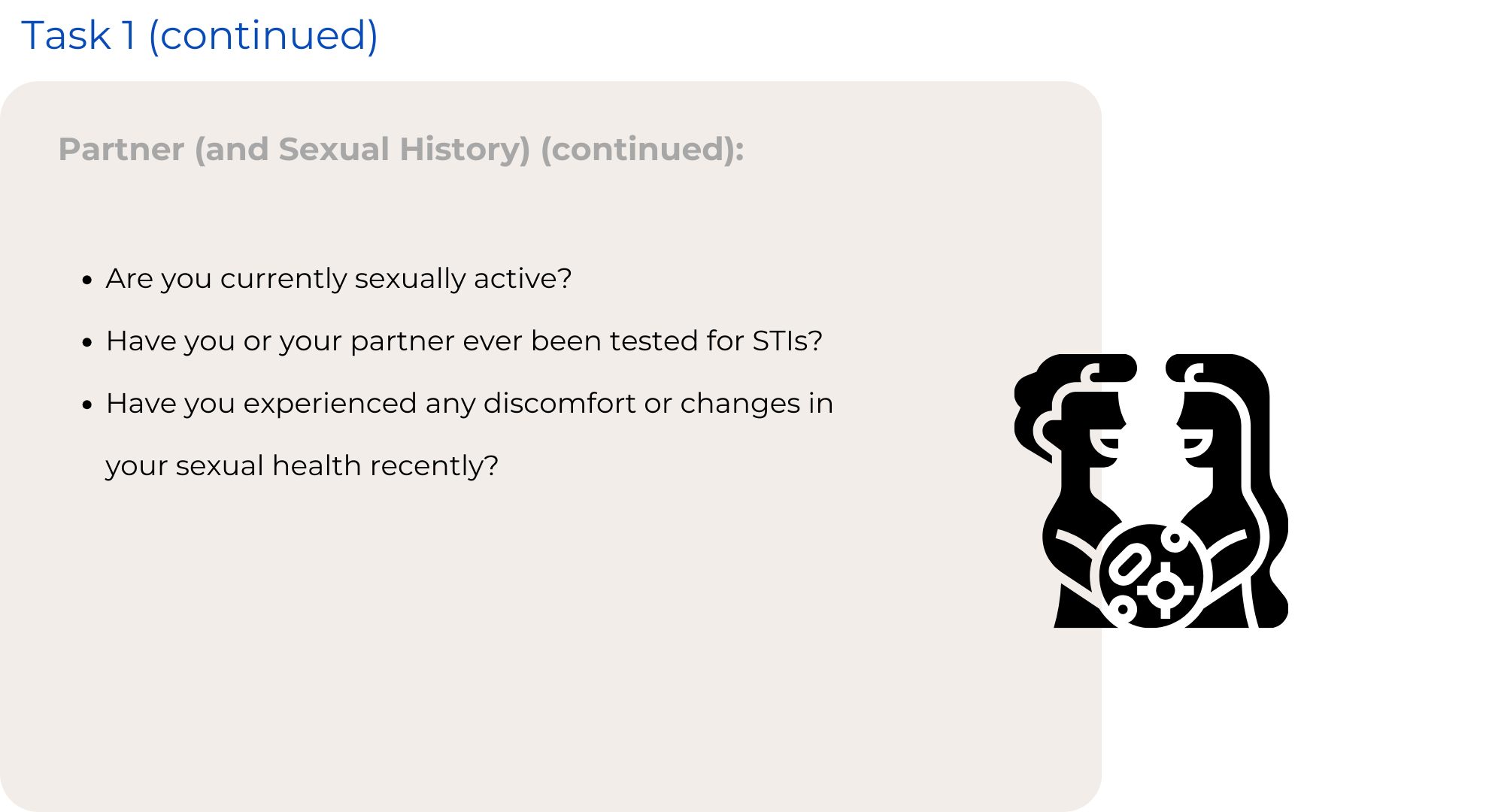Click 'Have you experienced any discomfort' line

(469, 404)
